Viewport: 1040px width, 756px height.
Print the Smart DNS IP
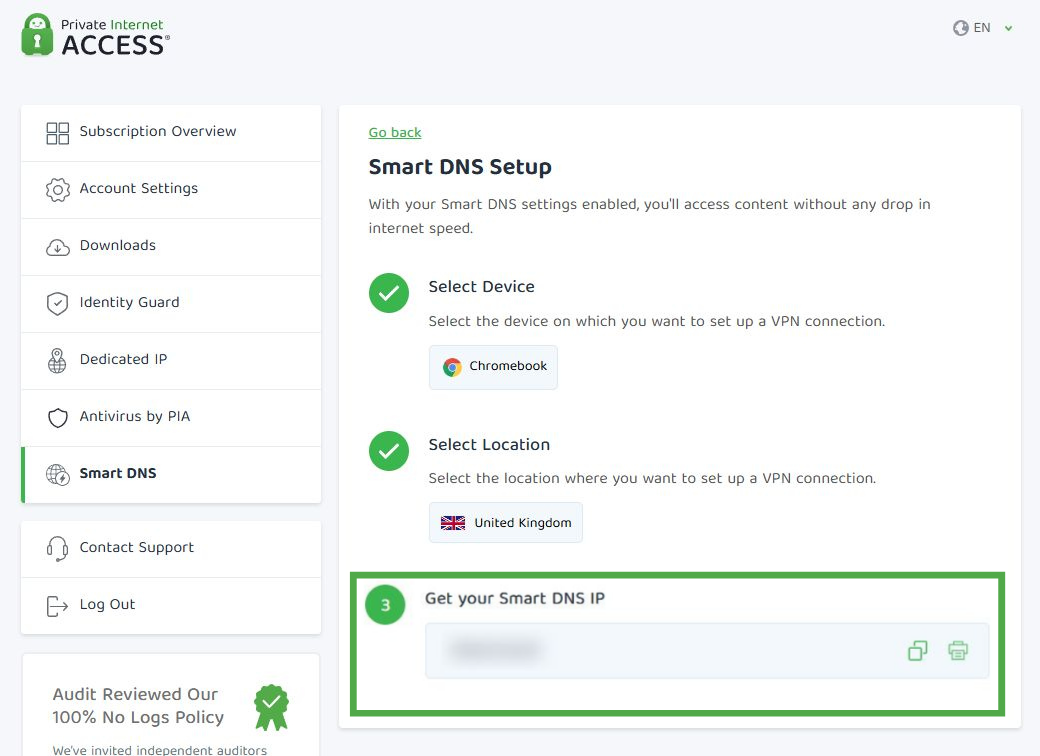pyautogui.click(x=958, y=651)
